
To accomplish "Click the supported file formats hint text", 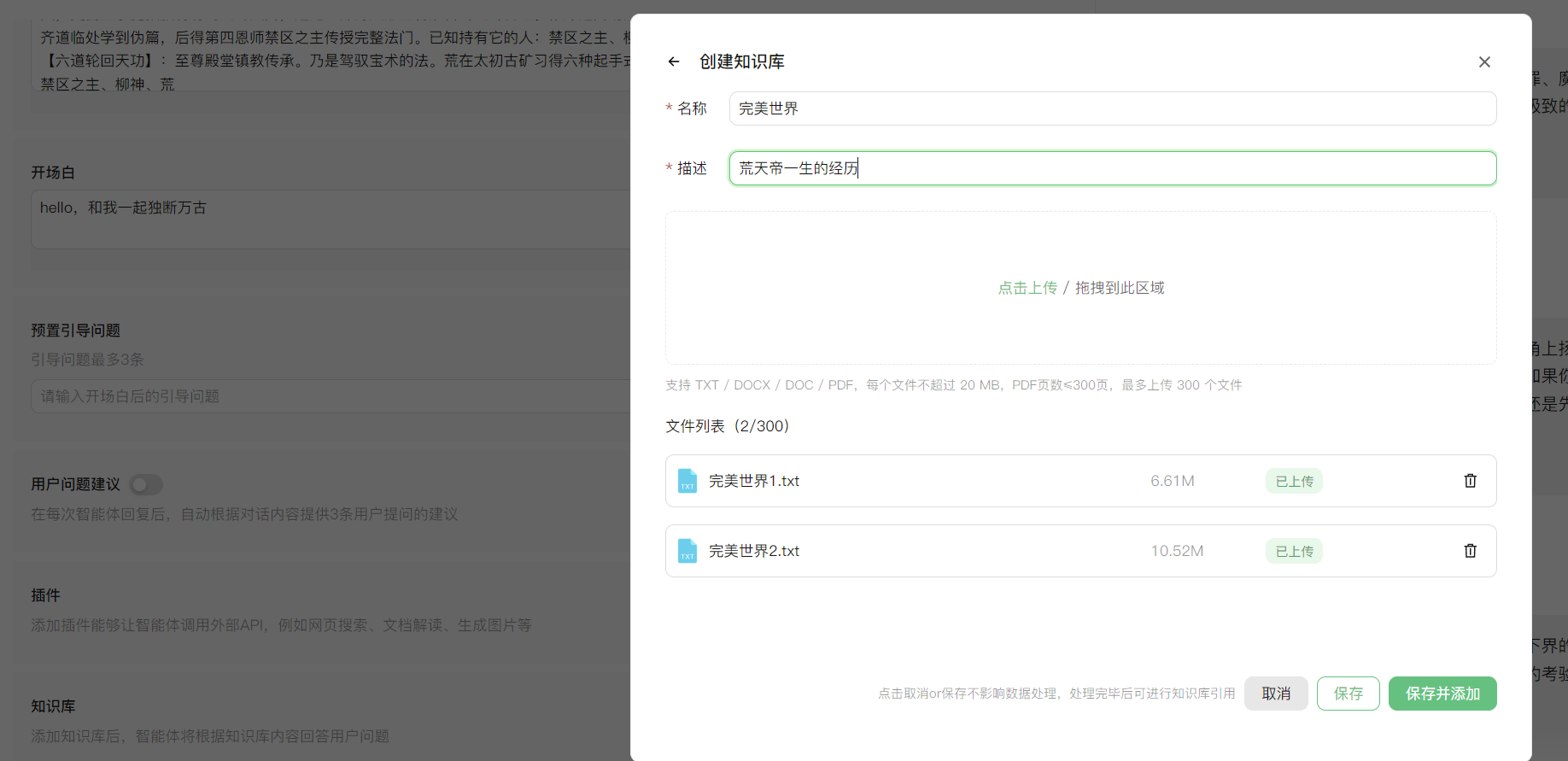I will [953, 385].
